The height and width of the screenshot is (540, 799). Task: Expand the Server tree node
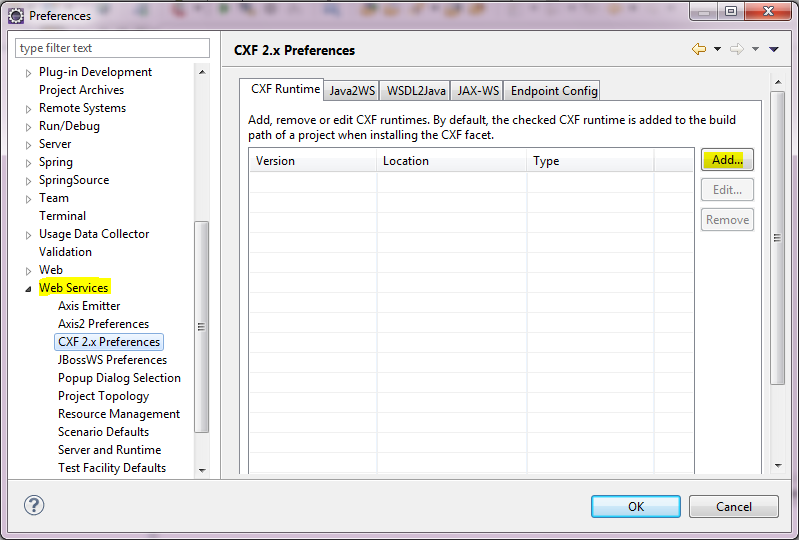[29, 145]
